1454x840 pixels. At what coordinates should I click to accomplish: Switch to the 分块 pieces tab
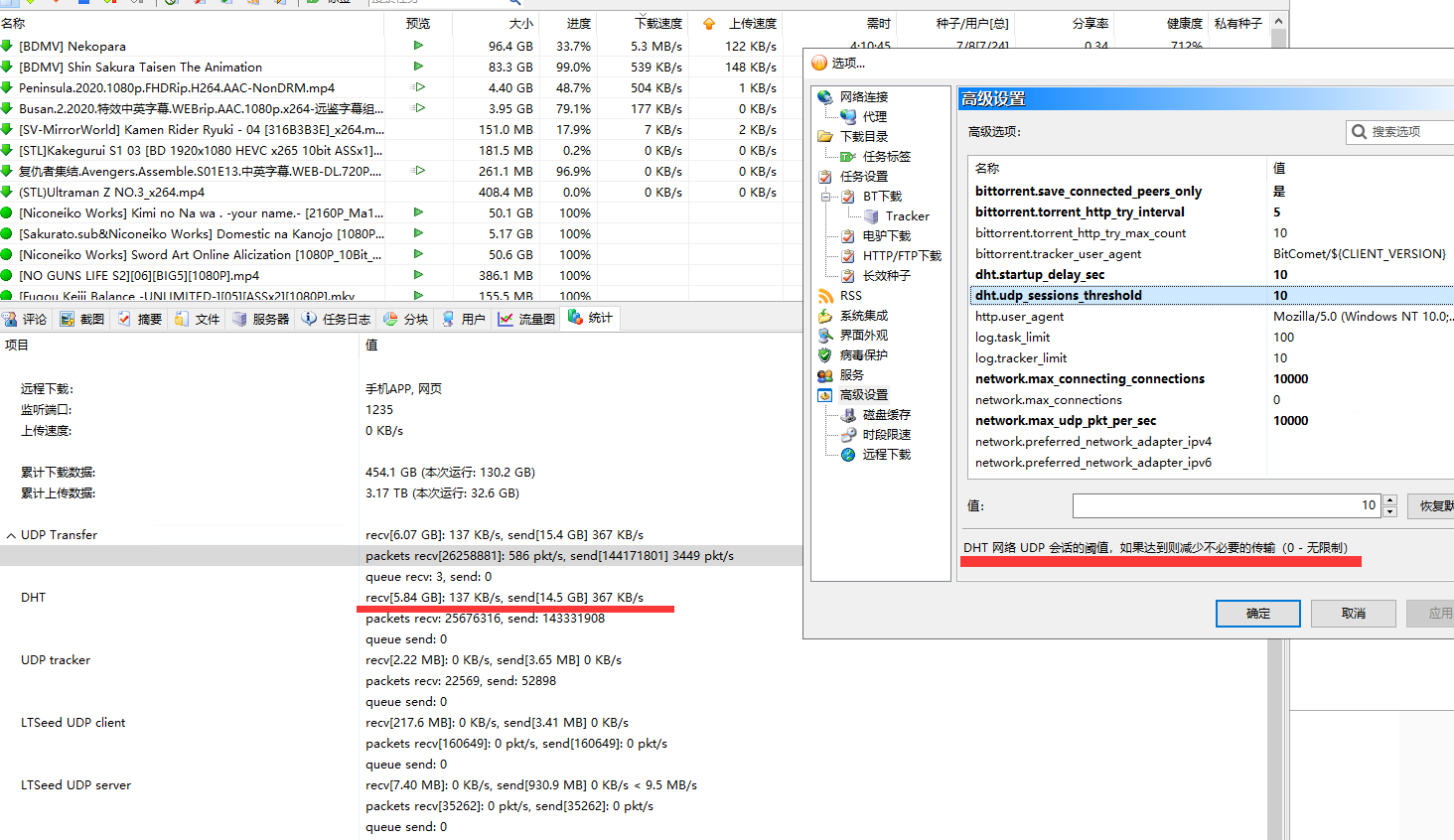(405, 319)
